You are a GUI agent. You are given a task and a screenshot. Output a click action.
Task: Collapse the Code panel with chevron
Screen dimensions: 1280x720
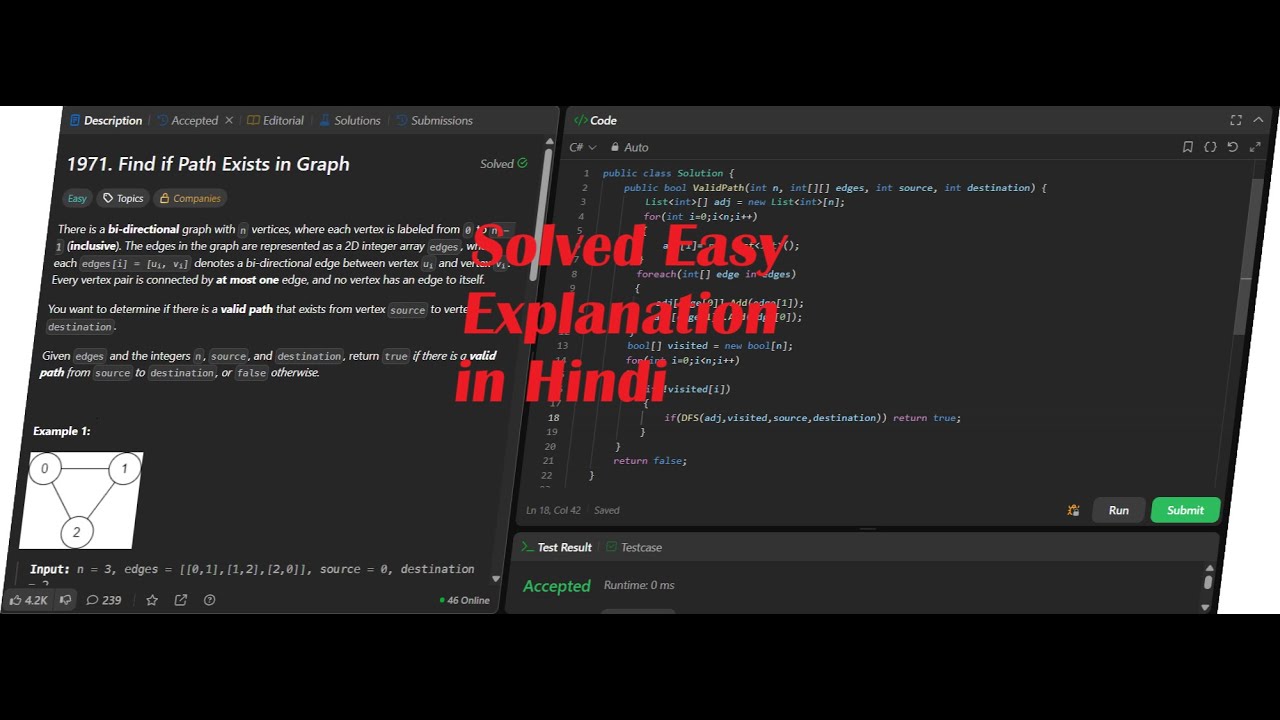click(x=1259, y=120)
